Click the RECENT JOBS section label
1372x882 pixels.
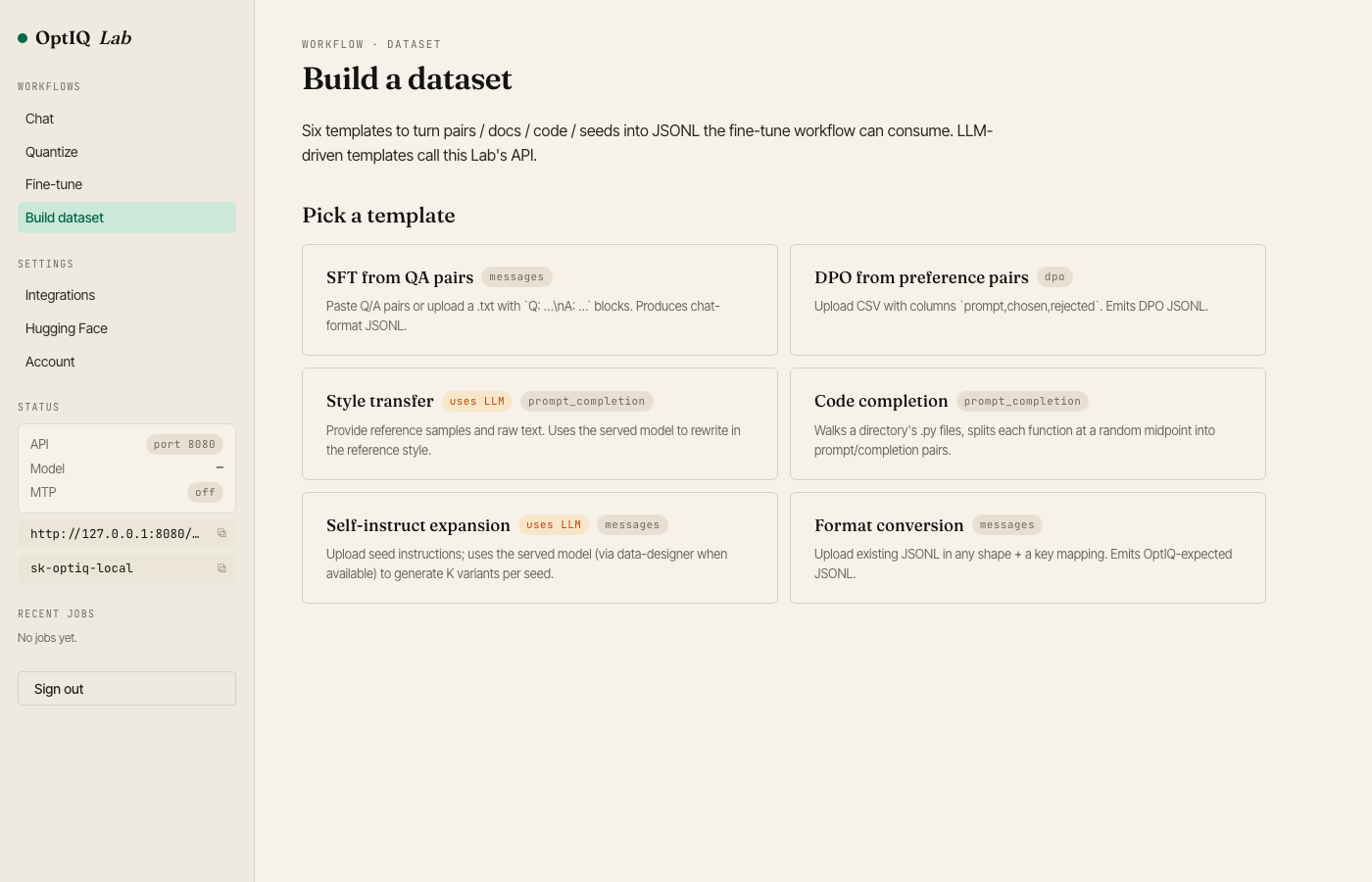click(x=56, y=614)
